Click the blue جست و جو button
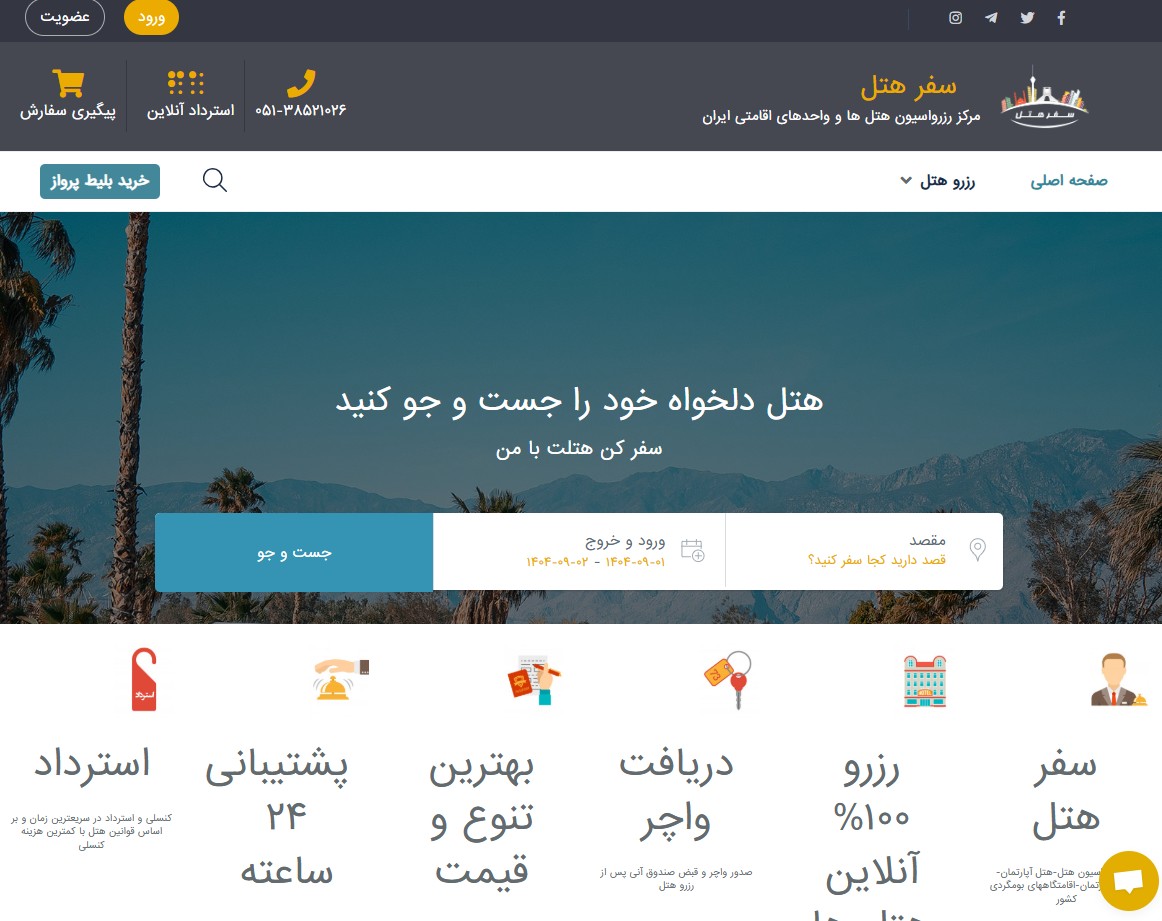The height and width of the screenshot is (921, 1162). click(x=294, y=552)
